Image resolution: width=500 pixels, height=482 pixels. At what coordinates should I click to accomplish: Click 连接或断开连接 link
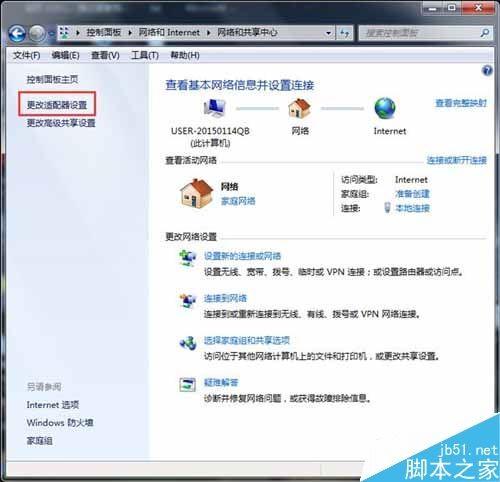tap(457, 160)
